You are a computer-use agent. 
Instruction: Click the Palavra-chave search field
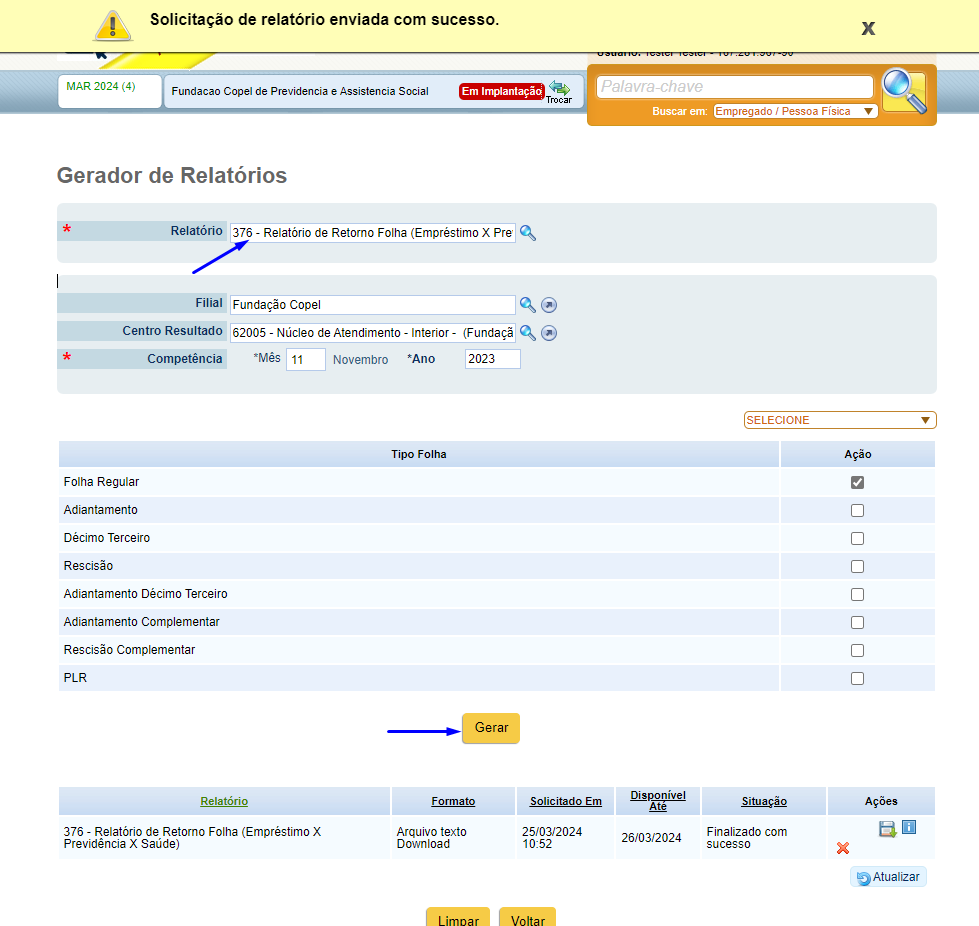tap(735, 87)
